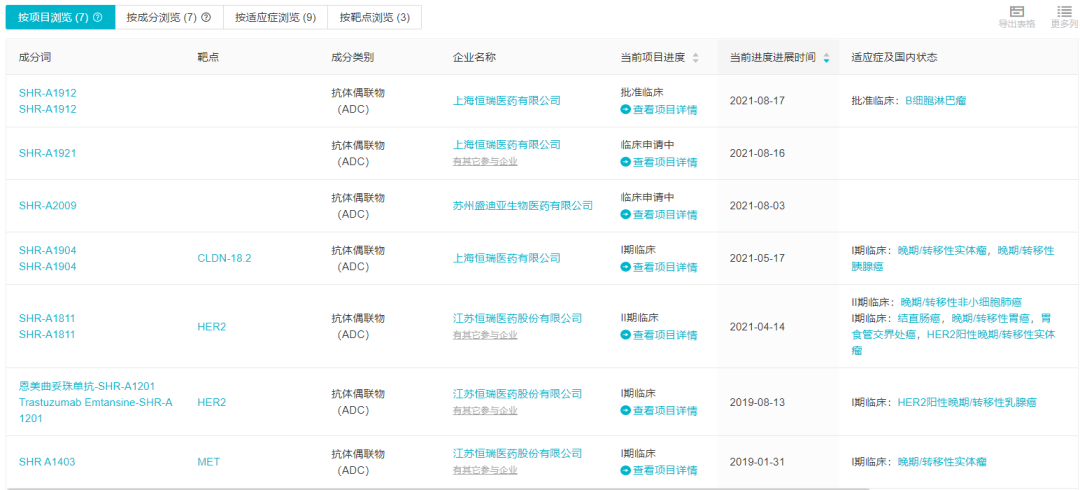
Task: Click date 2021-04-14 cell
Action: pyautogui.click(x=757, y=326)
